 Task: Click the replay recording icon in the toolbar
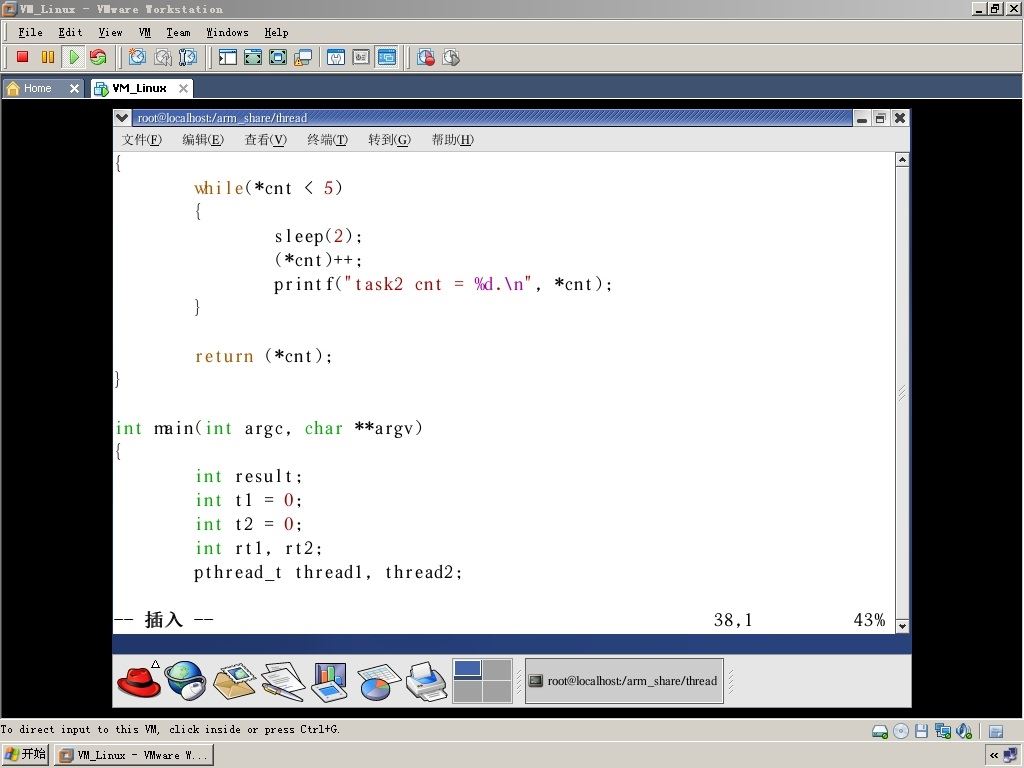tap(451, 57)
